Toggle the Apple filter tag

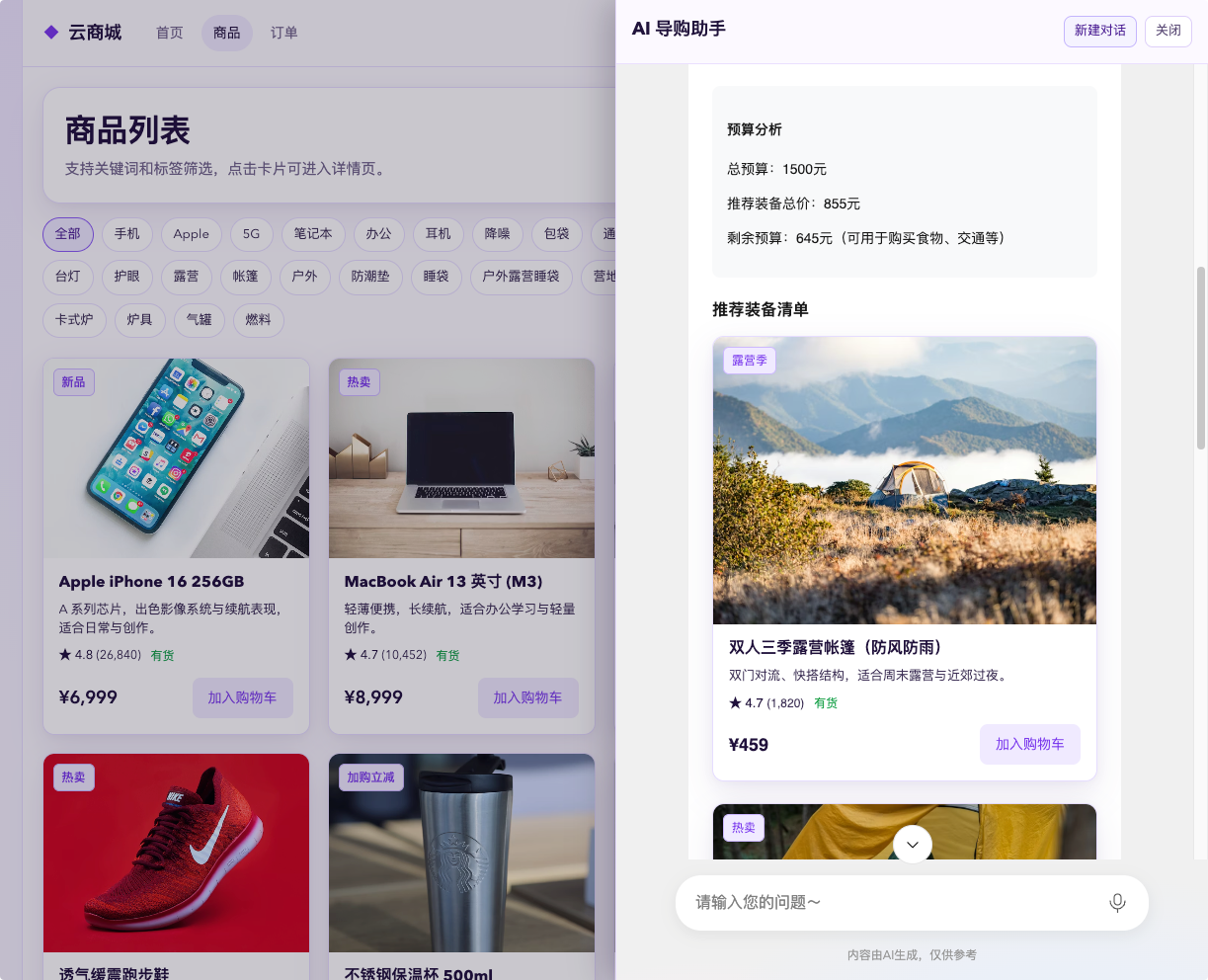pyautogui.click(x=192, y=234)
